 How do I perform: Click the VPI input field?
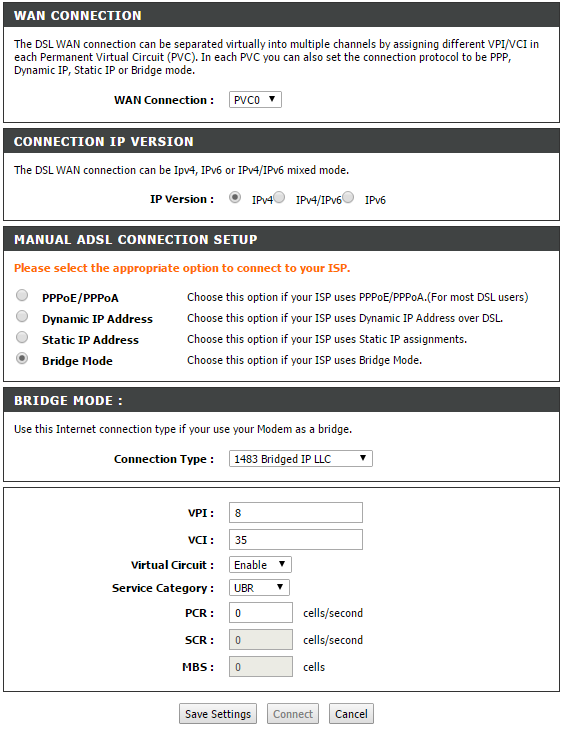(x=295, y=512)
